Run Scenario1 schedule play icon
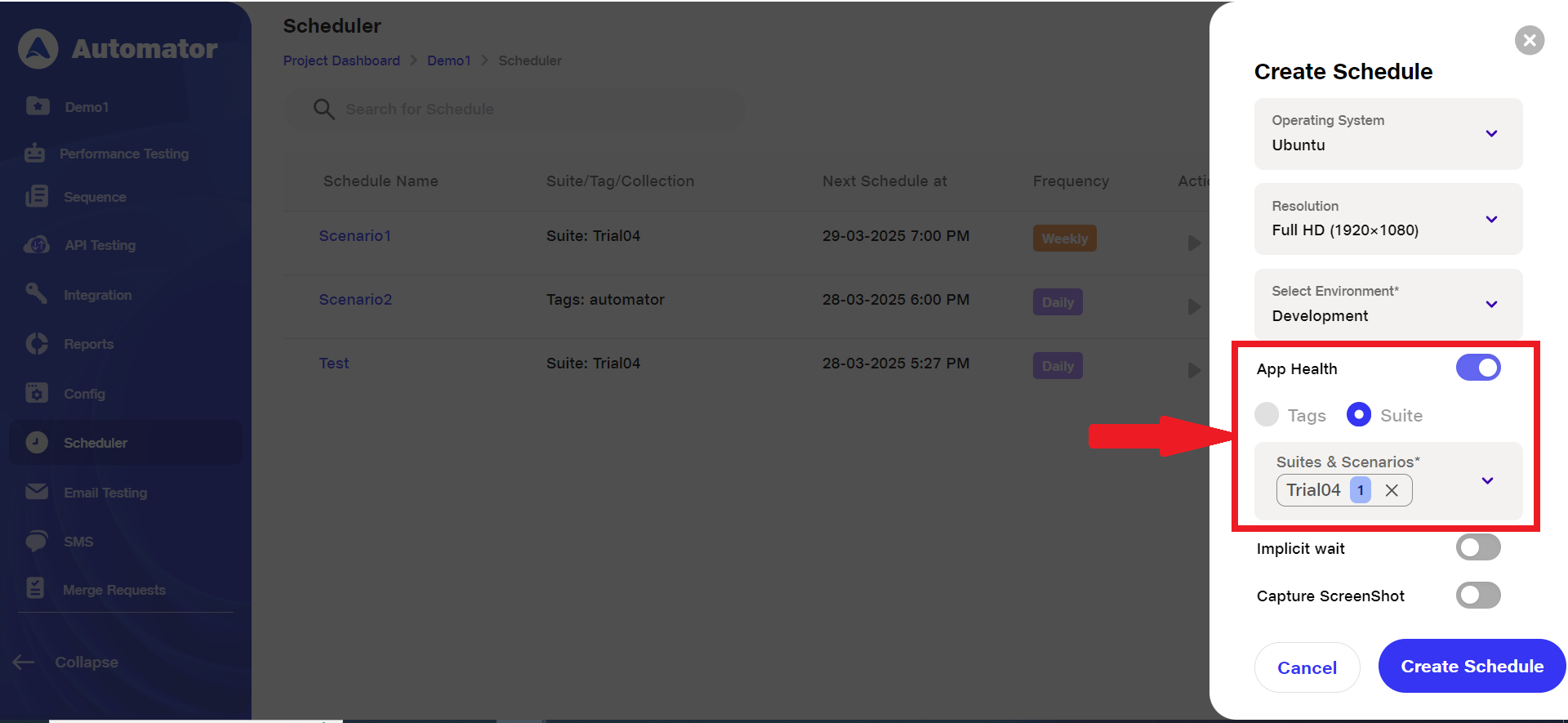 (x=1194, y=243)
